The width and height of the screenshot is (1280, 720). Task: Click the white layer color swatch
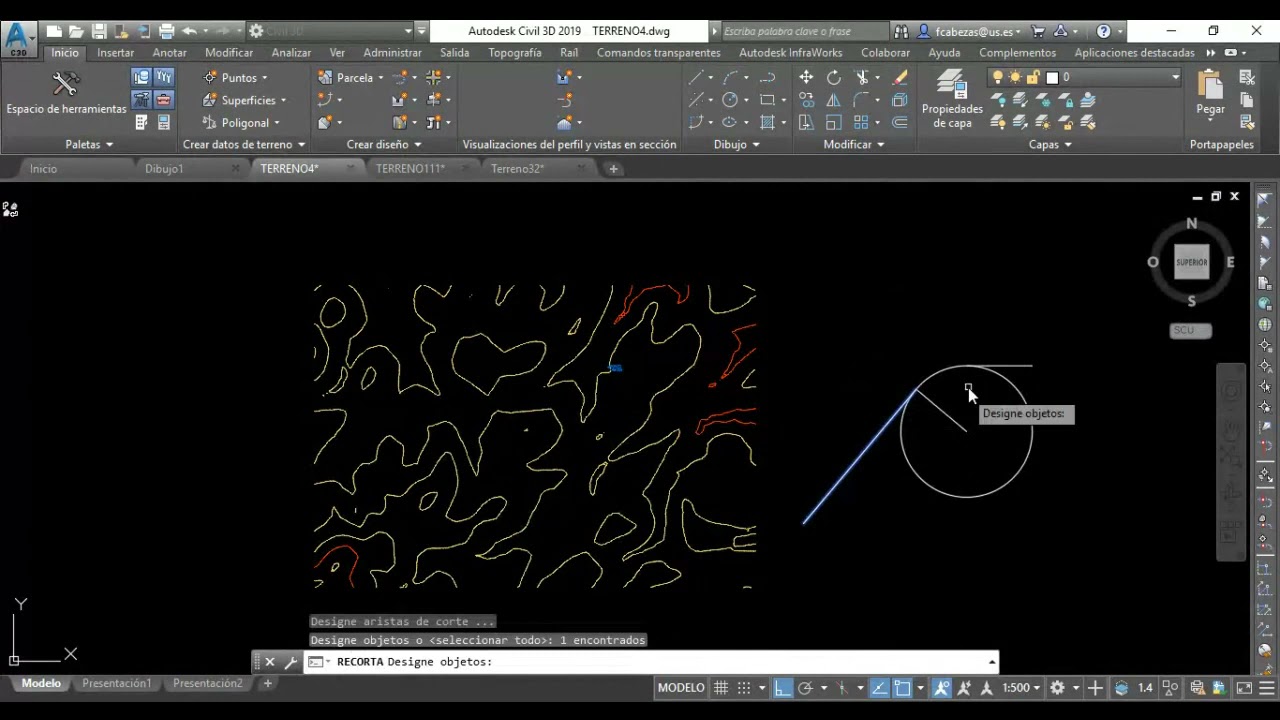(x=1052, y=77)
